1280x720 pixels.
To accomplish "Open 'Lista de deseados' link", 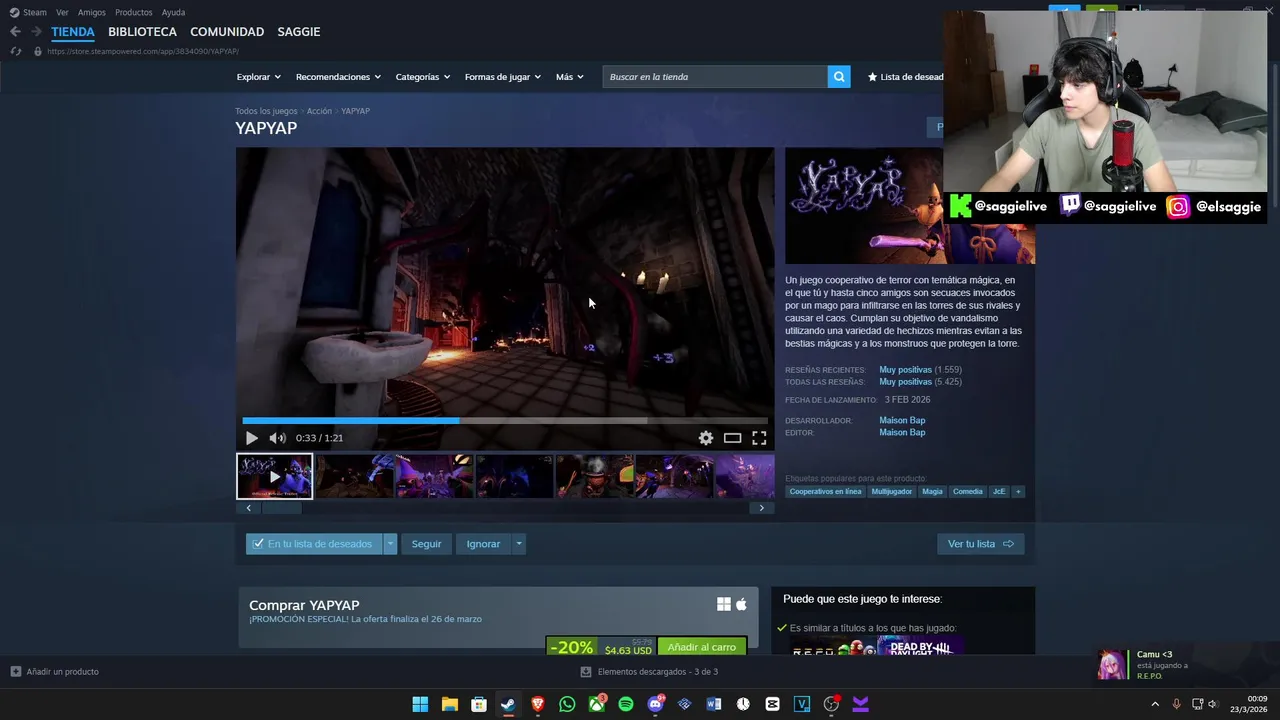I will pyautogui.click(x=905, y=77).
